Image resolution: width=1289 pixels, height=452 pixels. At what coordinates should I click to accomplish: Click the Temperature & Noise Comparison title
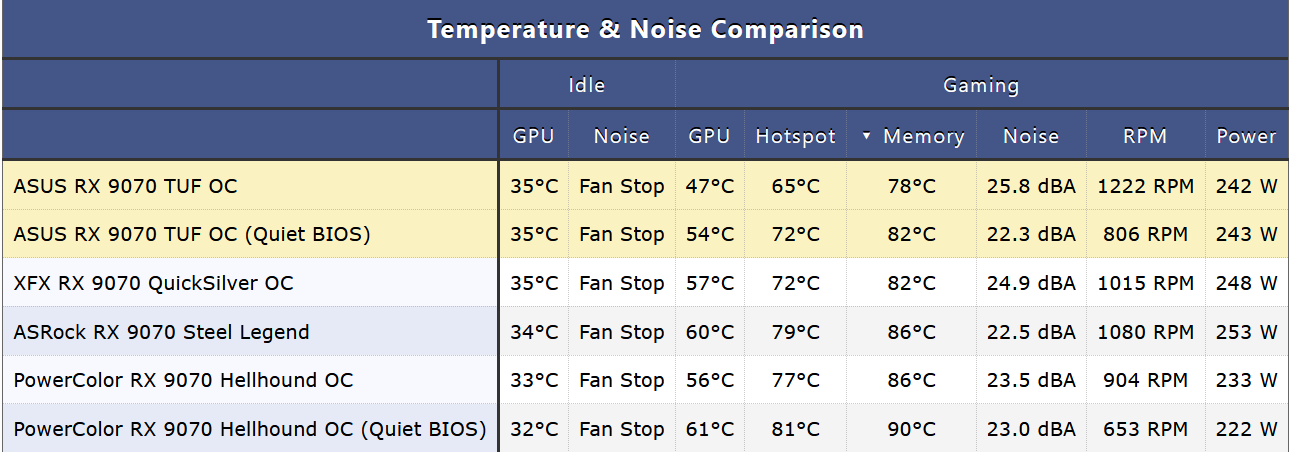pyautogui.click(x=645, y=29)
